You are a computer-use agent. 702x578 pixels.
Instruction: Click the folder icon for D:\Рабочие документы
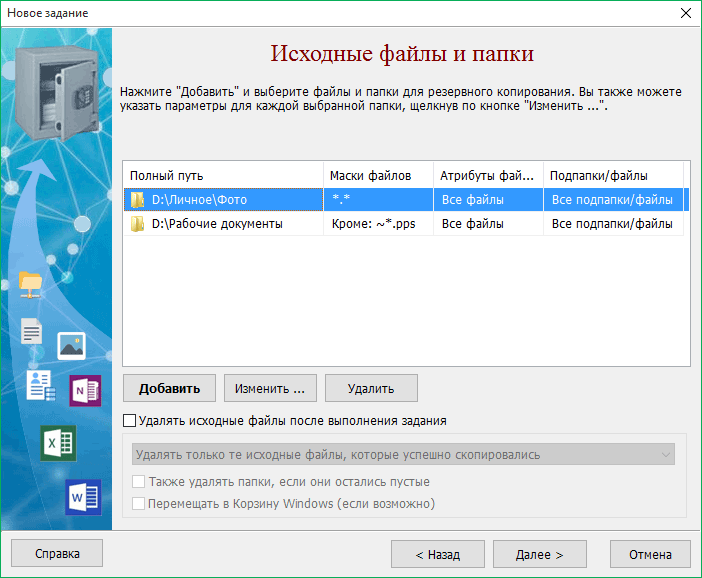coord(137,223)
